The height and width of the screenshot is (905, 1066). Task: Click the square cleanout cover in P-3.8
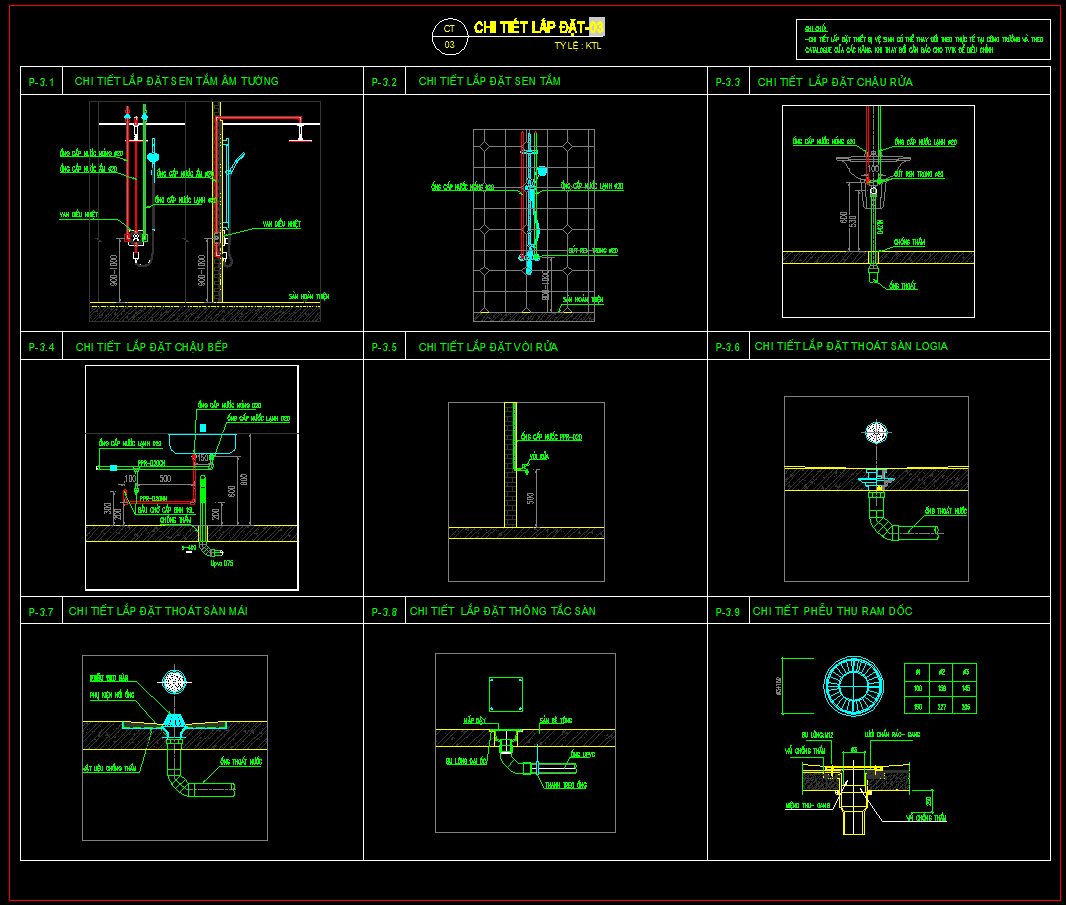coord(506,694)
